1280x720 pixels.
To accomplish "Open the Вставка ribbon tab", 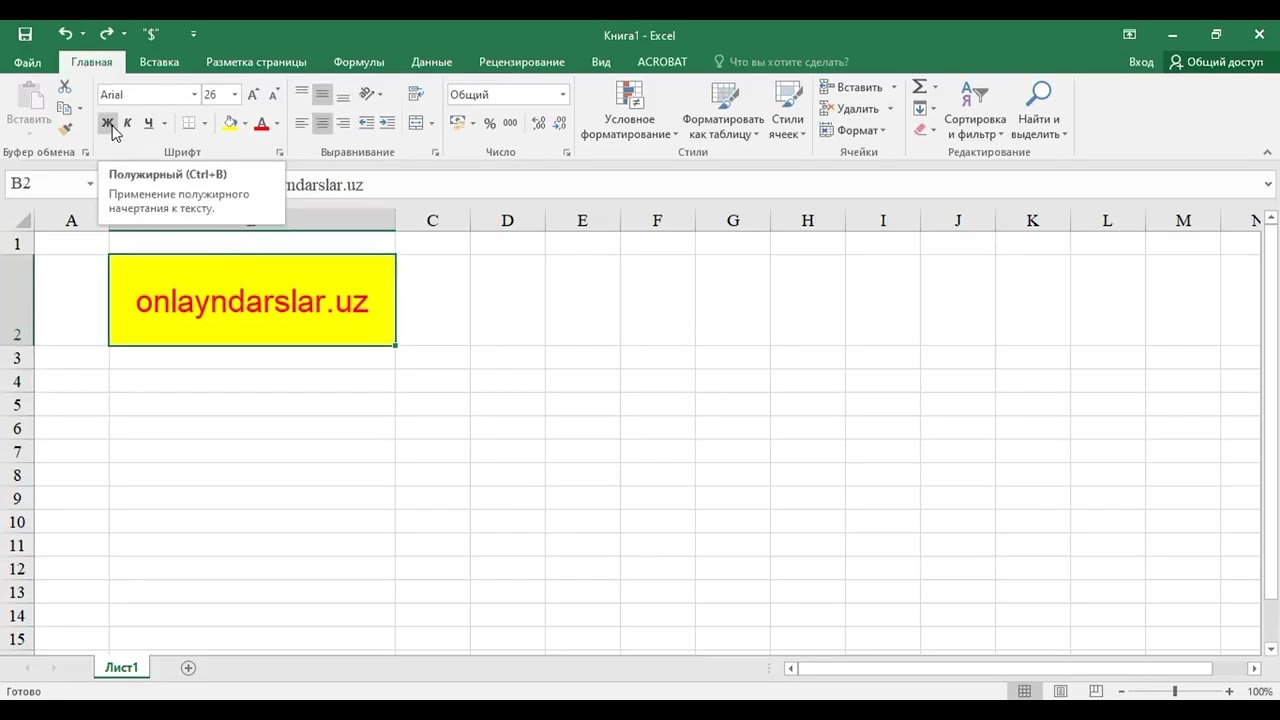I will coord(159,62).
